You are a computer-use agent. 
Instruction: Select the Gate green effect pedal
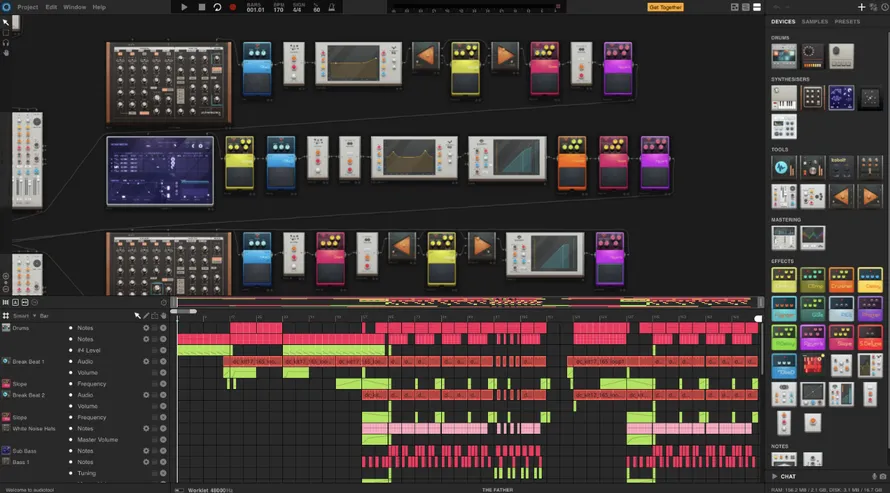click(812, 309)
